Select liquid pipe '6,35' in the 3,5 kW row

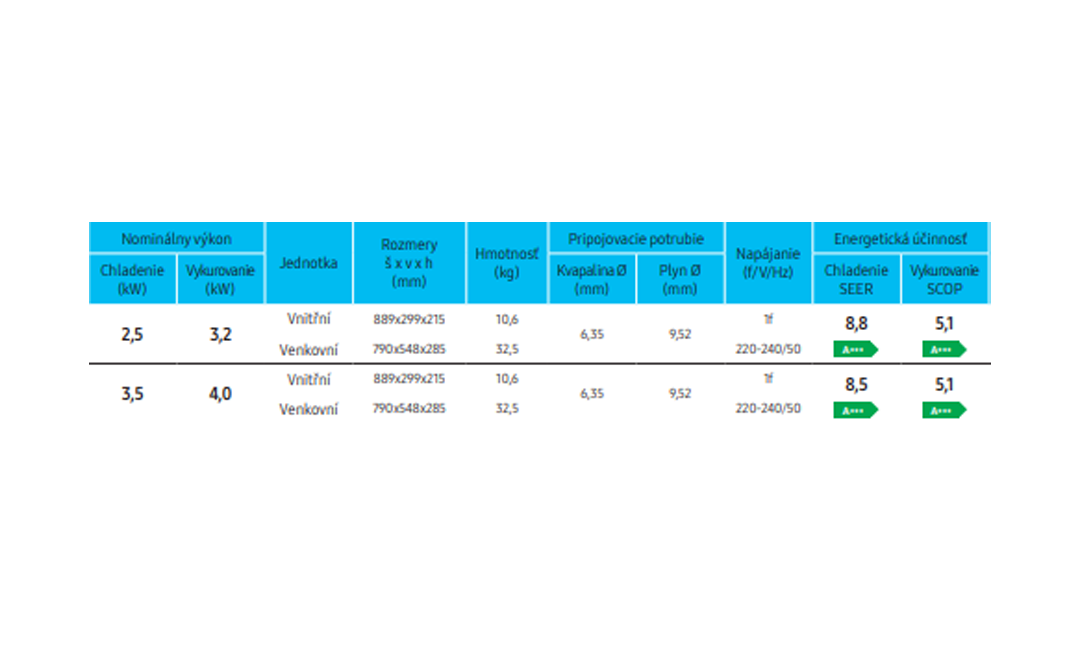tap(592, 394)
